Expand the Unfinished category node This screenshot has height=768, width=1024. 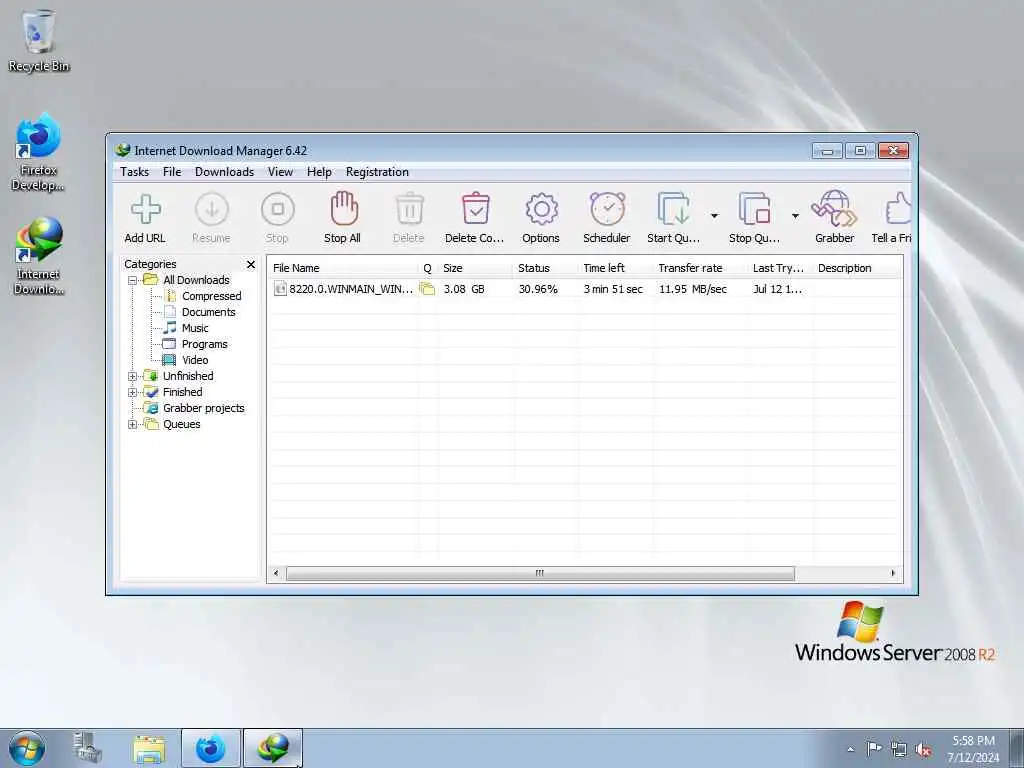(x=133, y=376)
